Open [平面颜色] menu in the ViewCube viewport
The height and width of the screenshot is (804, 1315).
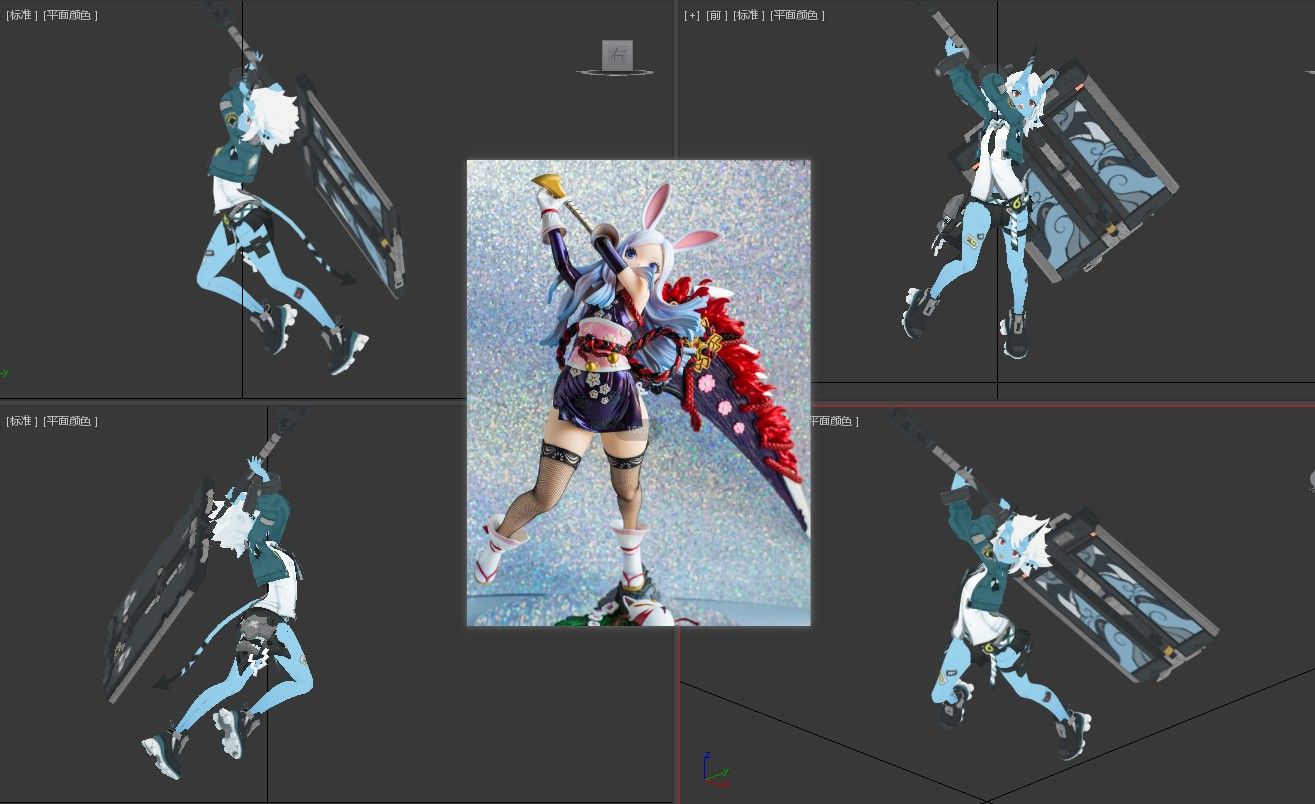click(x=70, y=15)
